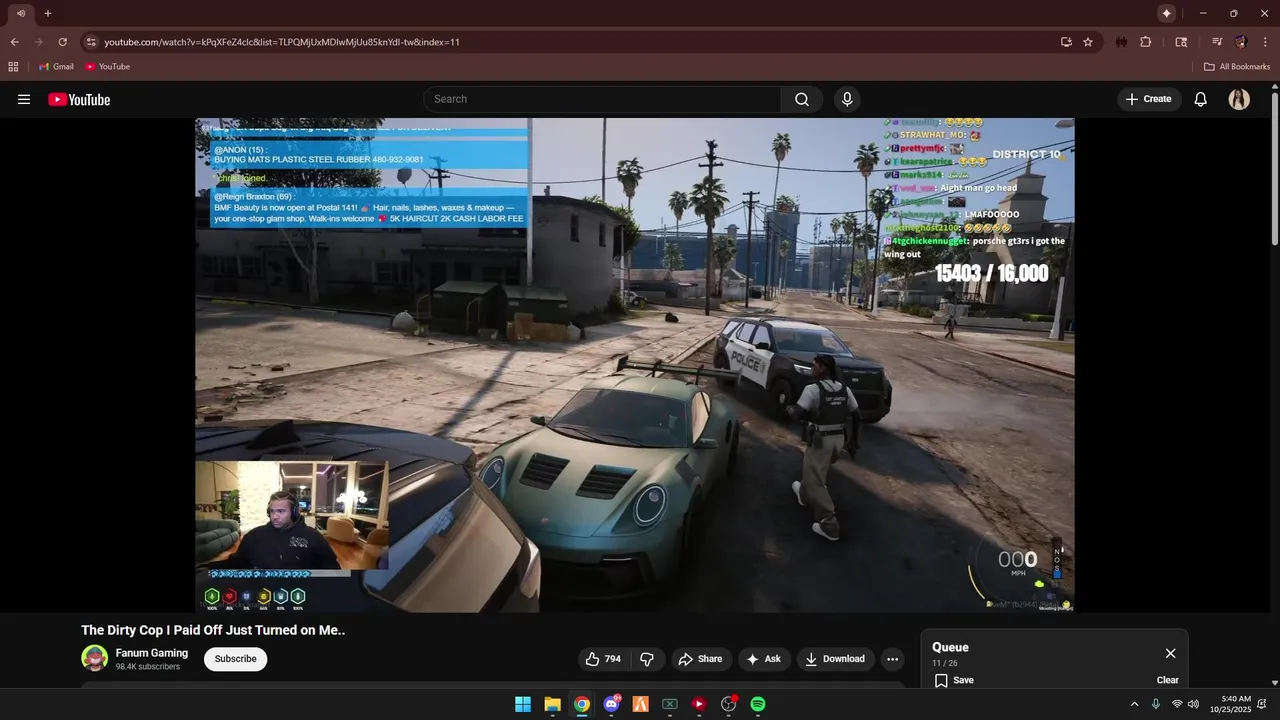Open media controls music-note icon
The width and height of the screenshot is (1280, 720).
coord(1217,42)
